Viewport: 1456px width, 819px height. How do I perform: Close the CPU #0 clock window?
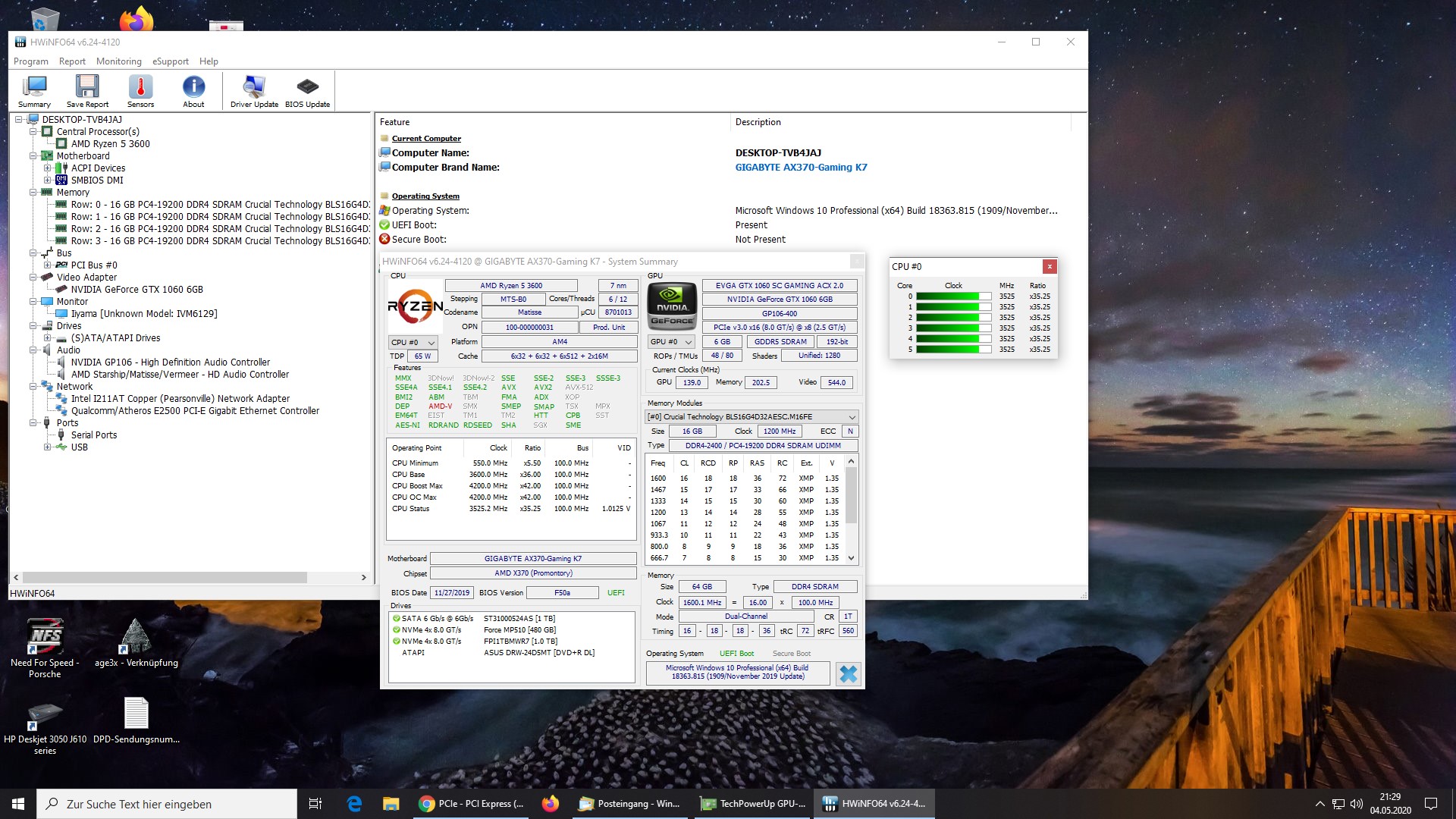click(1050, 266)
